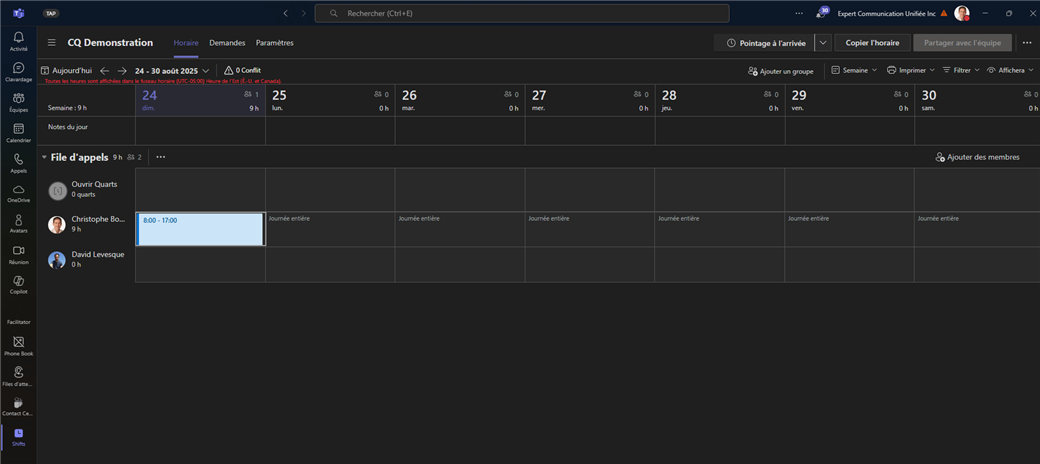The width and height of the screenshot is (1040, 464).
Task: Open Avatars app in sidebar
Action: coord(19,223)
